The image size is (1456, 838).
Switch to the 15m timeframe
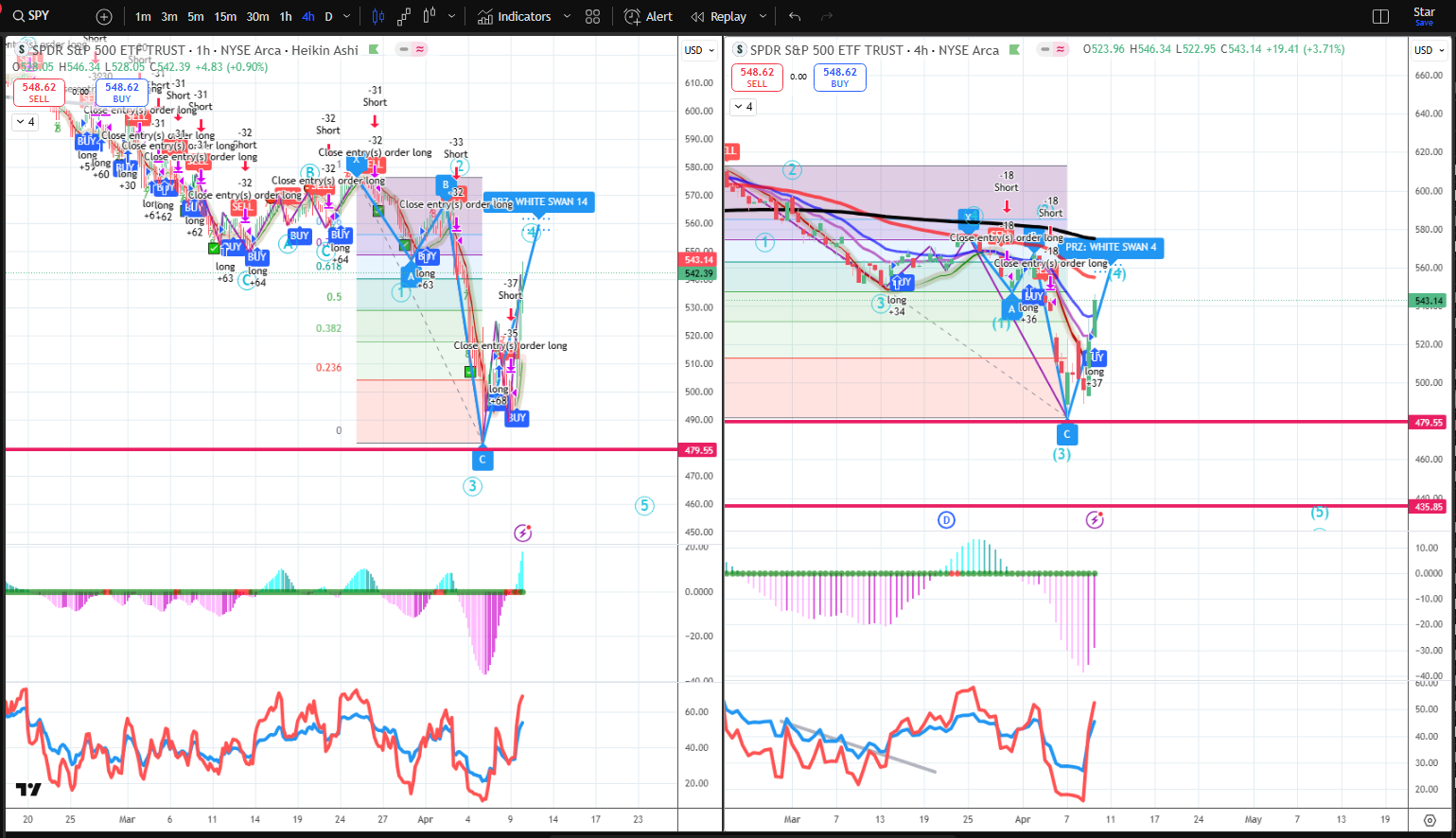pyautogui.click(x=225, y=17)
